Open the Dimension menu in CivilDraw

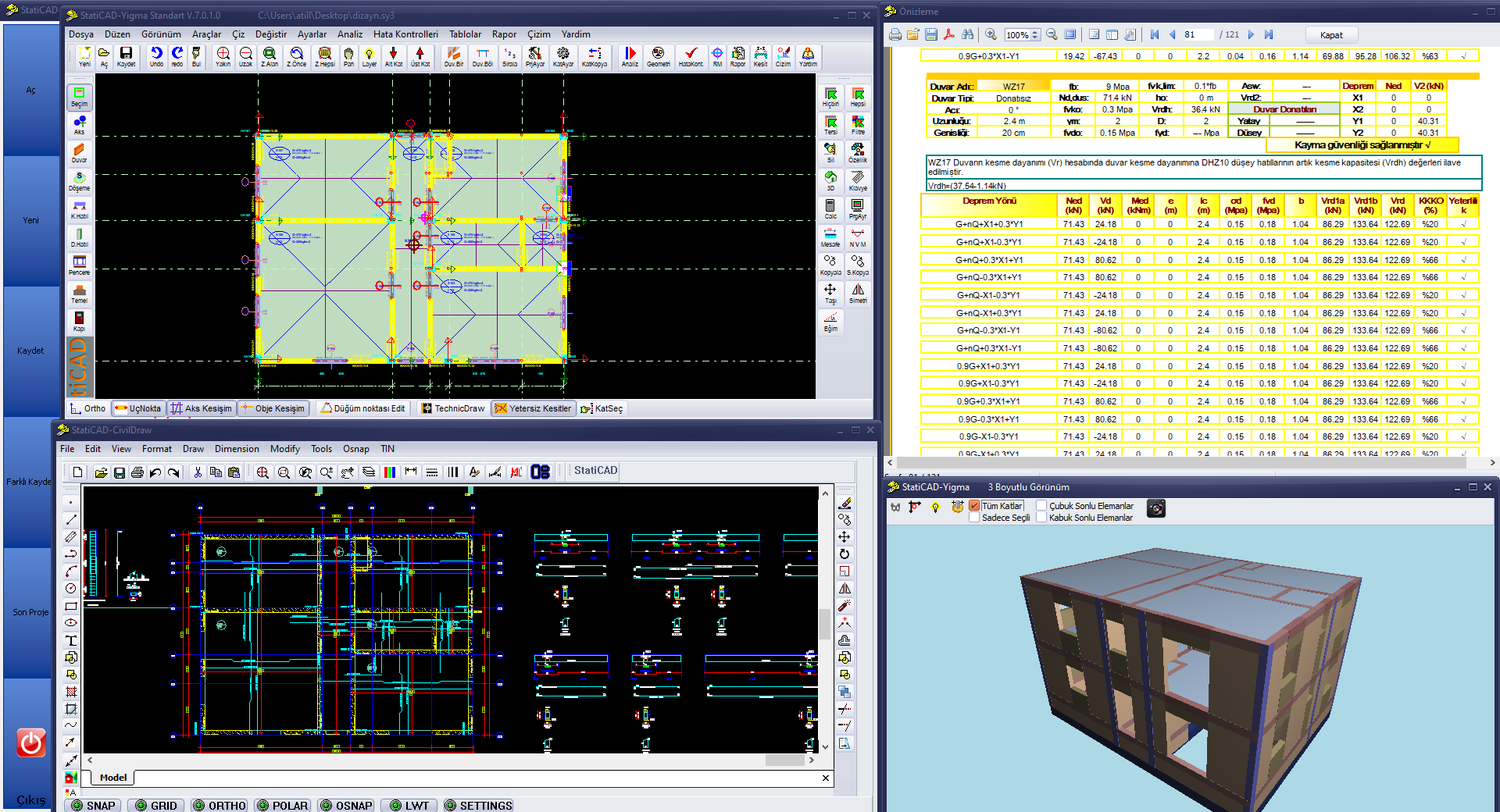click(237, 449)
